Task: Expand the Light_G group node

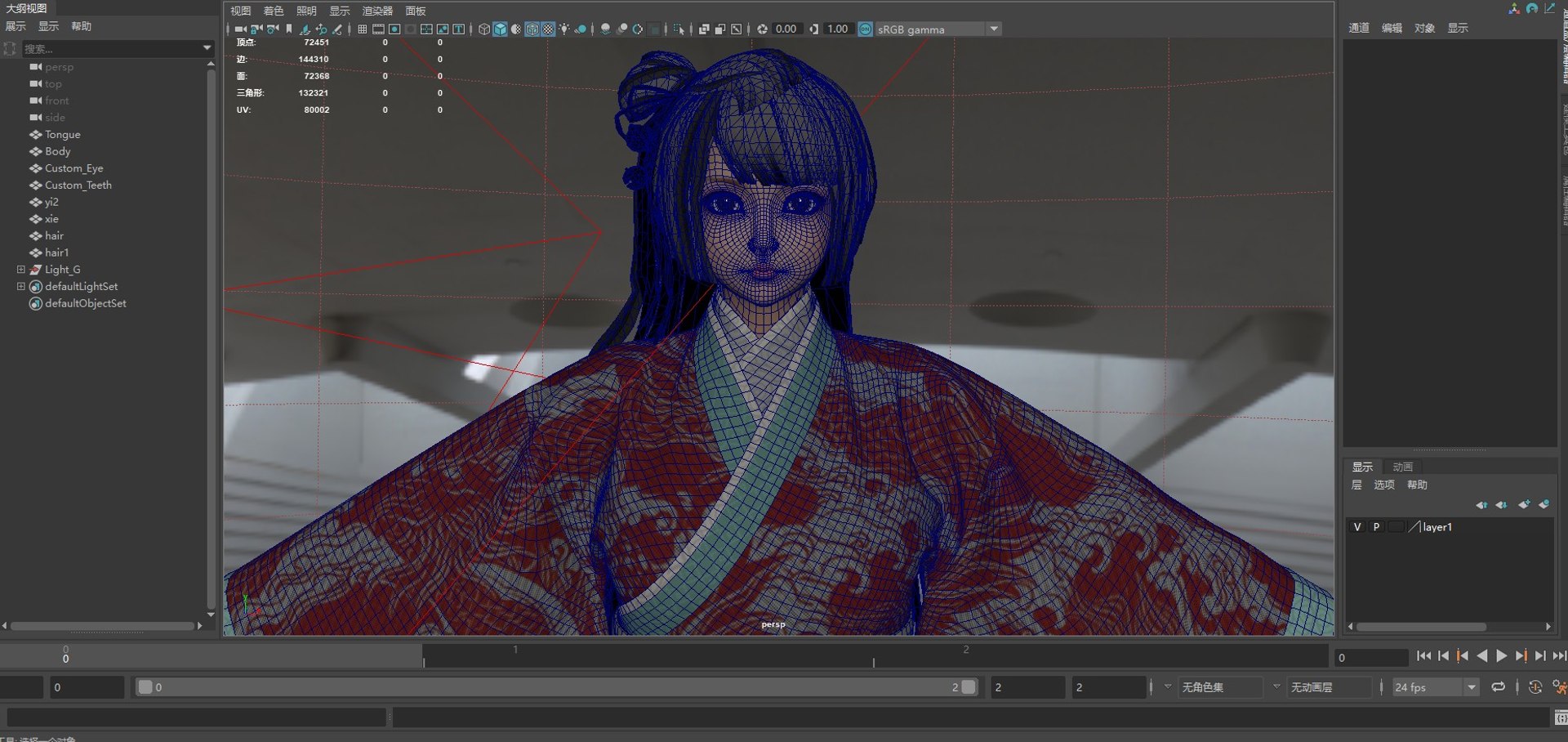Action: tap(21, 269)
